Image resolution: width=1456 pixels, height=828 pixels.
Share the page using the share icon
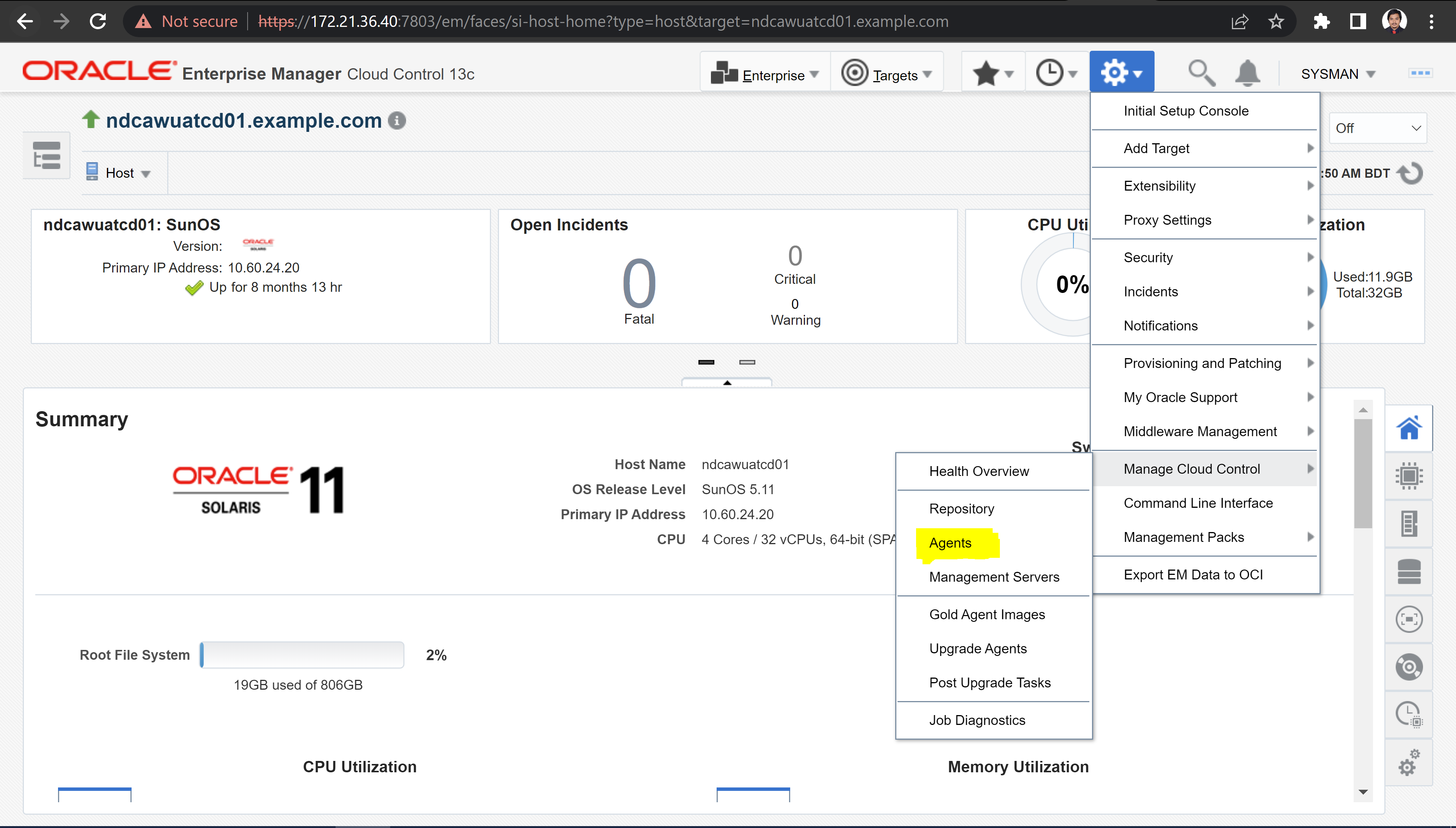[x=1239, y=22]
